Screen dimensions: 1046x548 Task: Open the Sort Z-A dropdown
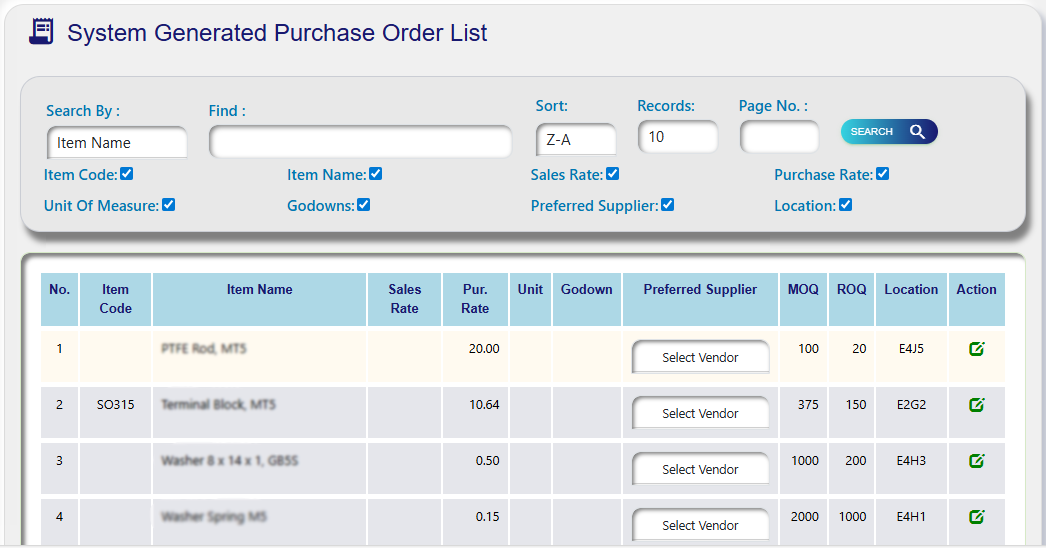click(x=575, y=140)
